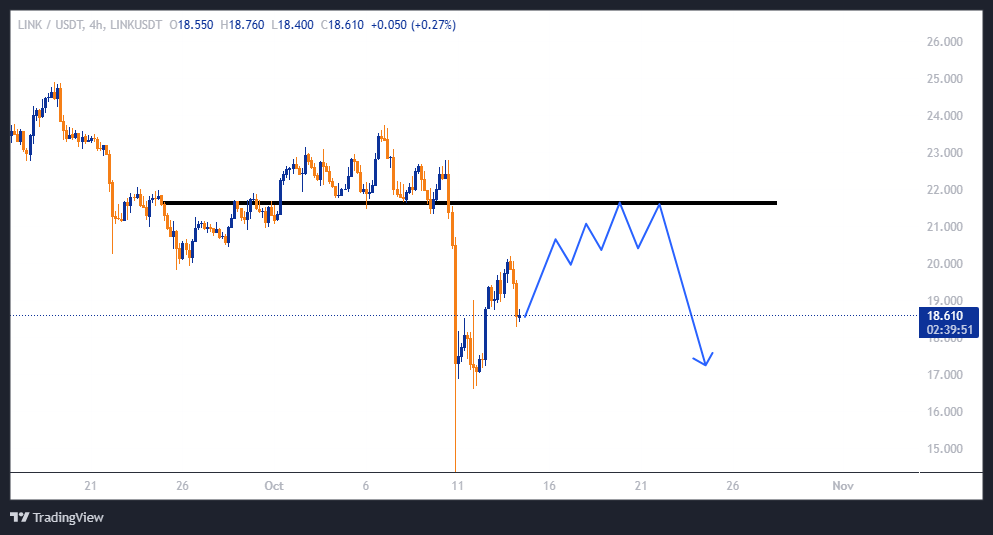The width and height of the screenshot is (993, 535).
Task: Click the high price value 18.760
Action: click(x=245, y=24)
